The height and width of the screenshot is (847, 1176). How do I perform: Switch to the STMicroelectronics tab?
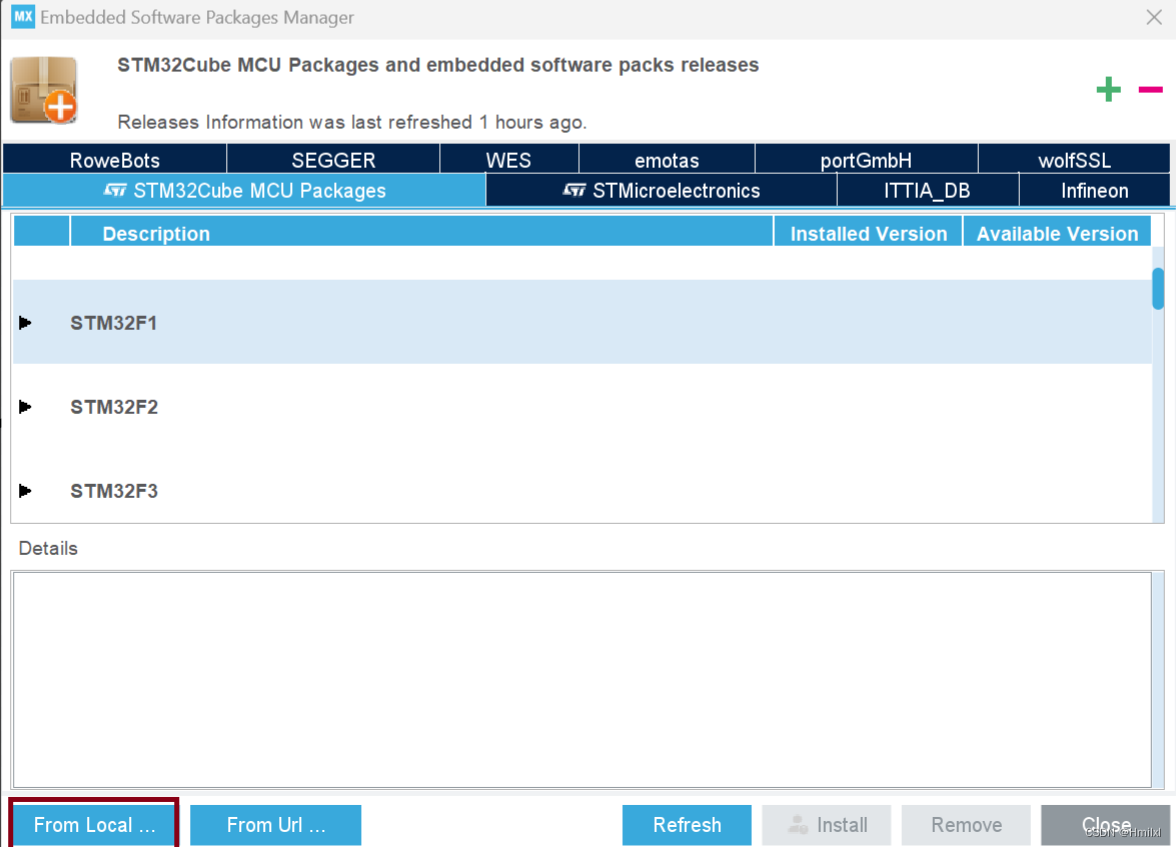point(662,190)
